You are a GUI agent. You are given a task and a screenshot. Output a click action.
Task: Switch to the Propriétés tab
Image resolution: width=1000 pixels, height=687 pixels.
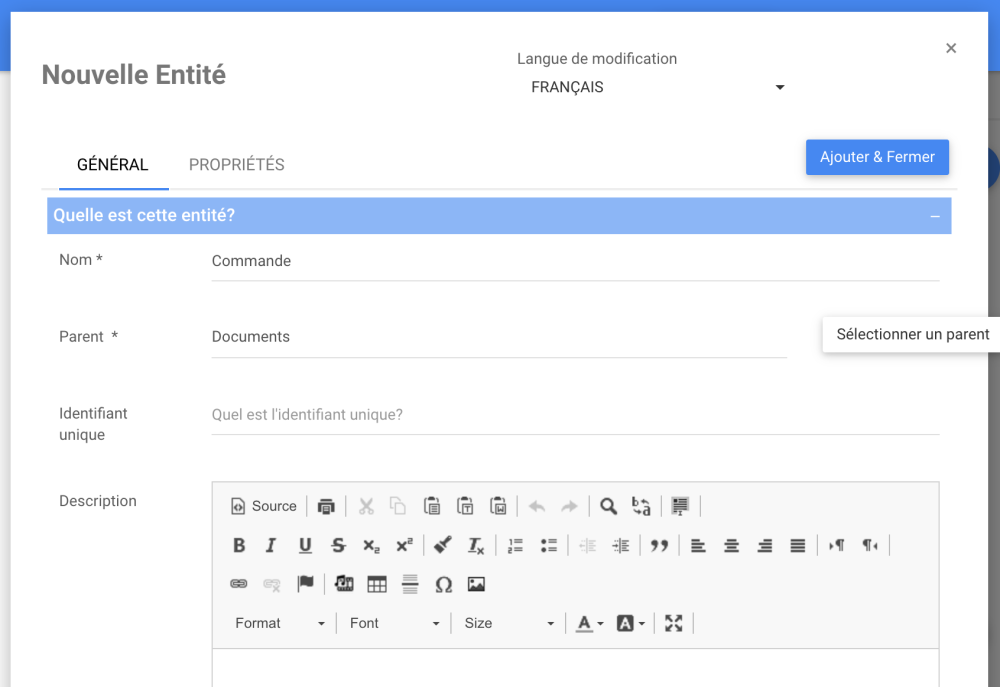237,165
